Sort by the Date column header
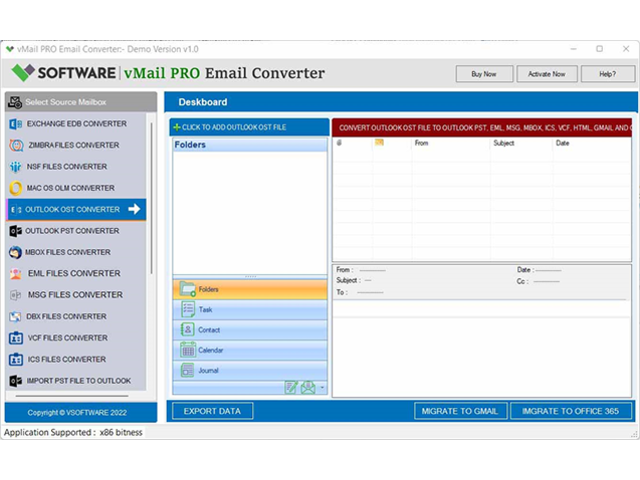Screen dimensions: 640x480 pyautogui.click(x=562, y=143)
